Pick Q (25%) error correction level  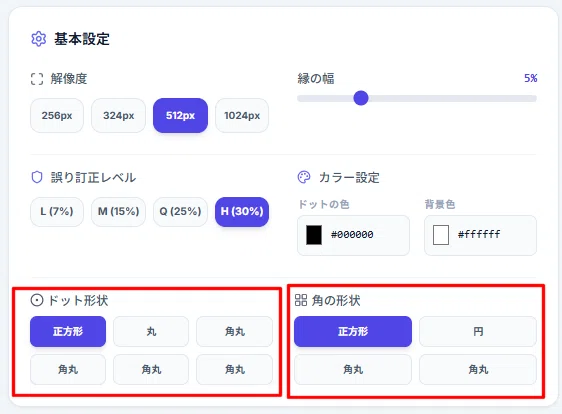click(x=180, y=211)
